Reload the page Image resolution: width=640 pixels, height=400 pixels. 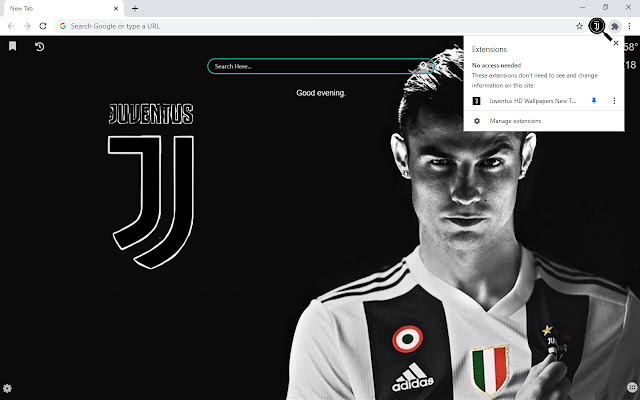[x=43, y=26]
